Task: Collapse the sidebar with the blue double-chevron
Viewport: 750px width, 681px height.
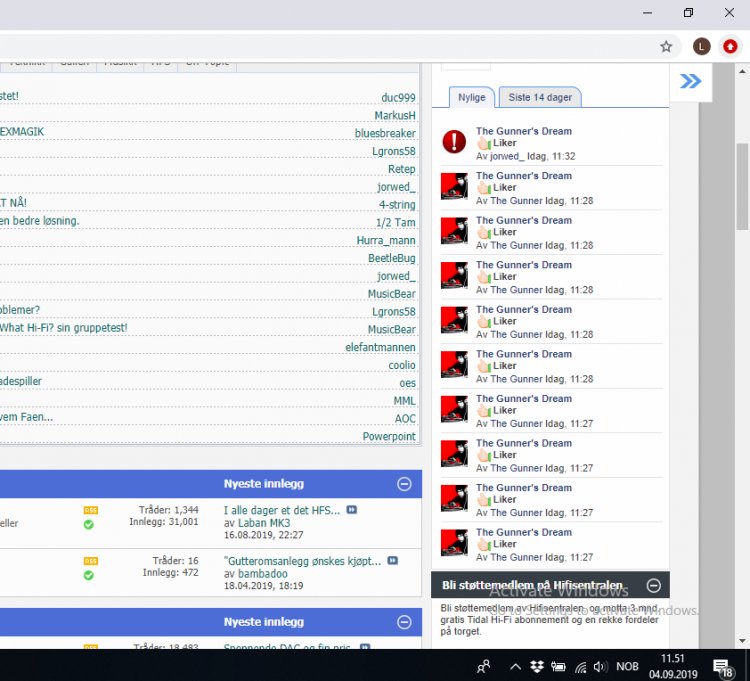Action: (690, 81)
